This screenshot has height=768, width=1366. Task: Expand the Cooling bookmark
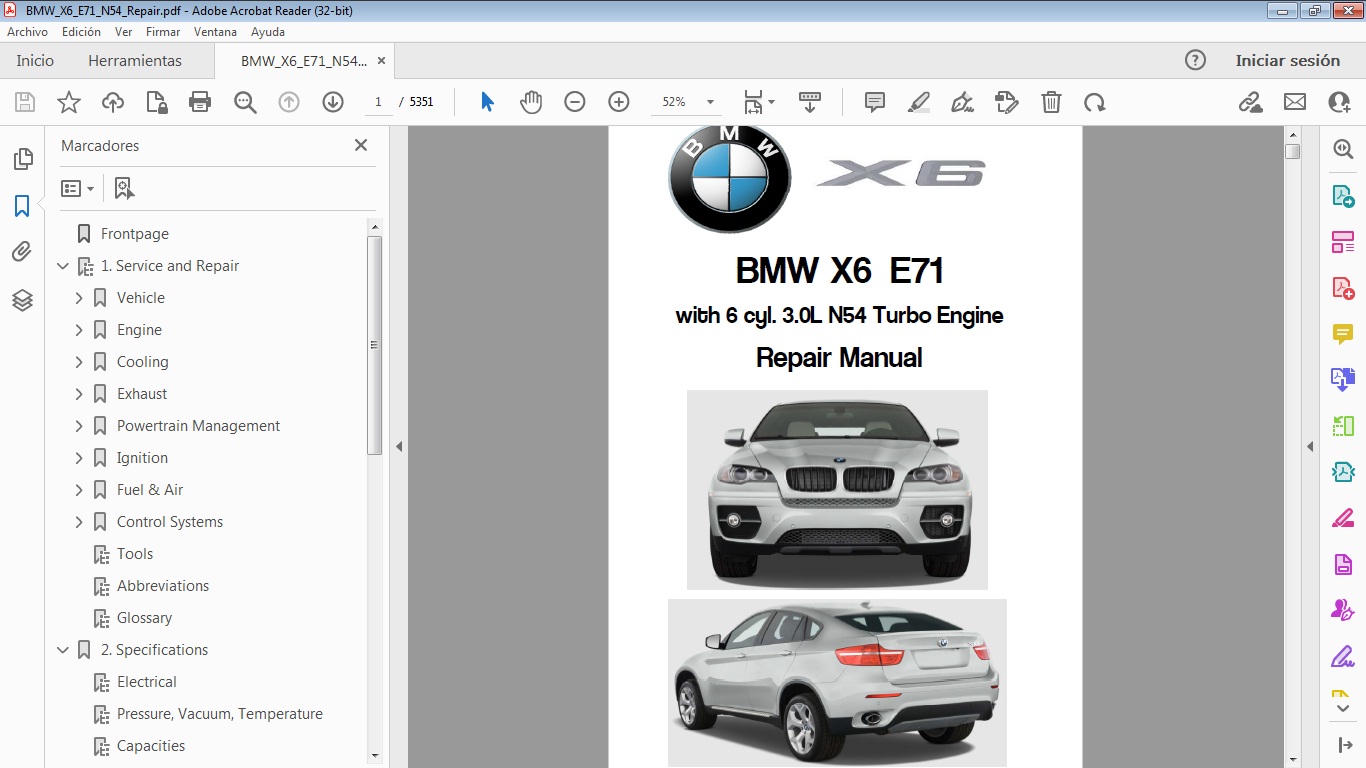[x=79, y=362]
